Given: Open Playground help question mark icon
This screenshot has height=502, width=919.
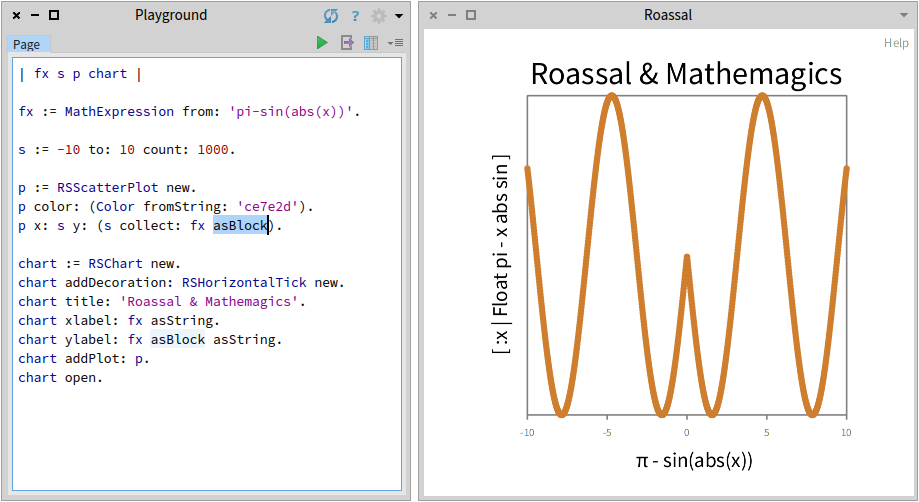Looking at the screenshot, I should pos(355,16).
